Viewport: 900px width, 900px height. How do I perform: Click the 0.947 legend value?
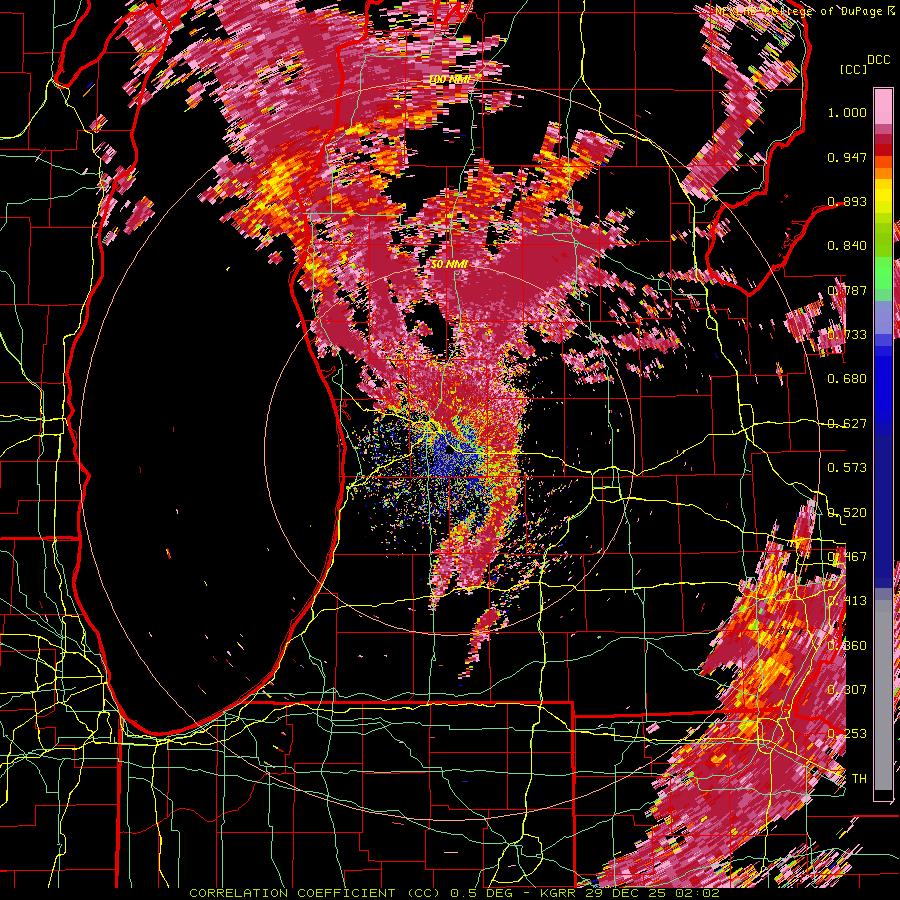point(847,157)
